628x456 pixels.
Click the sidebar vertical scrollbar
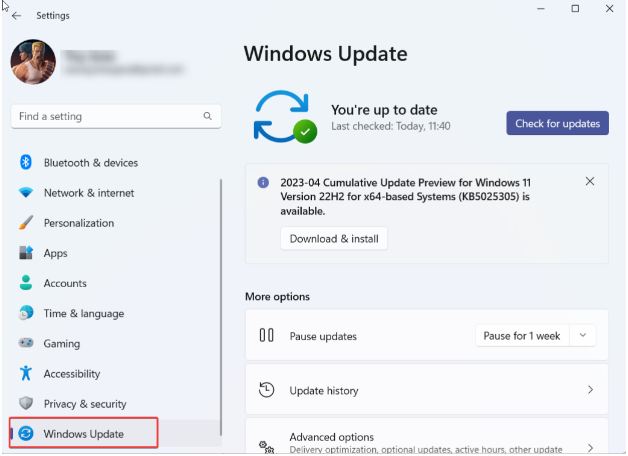[221, 308]
